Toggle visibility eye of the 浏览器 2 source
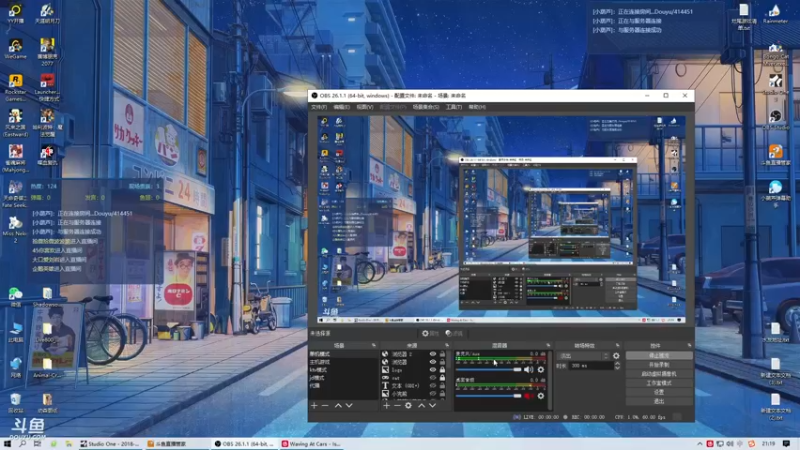This screenshot has height=450, width=800. click(433, 354)
